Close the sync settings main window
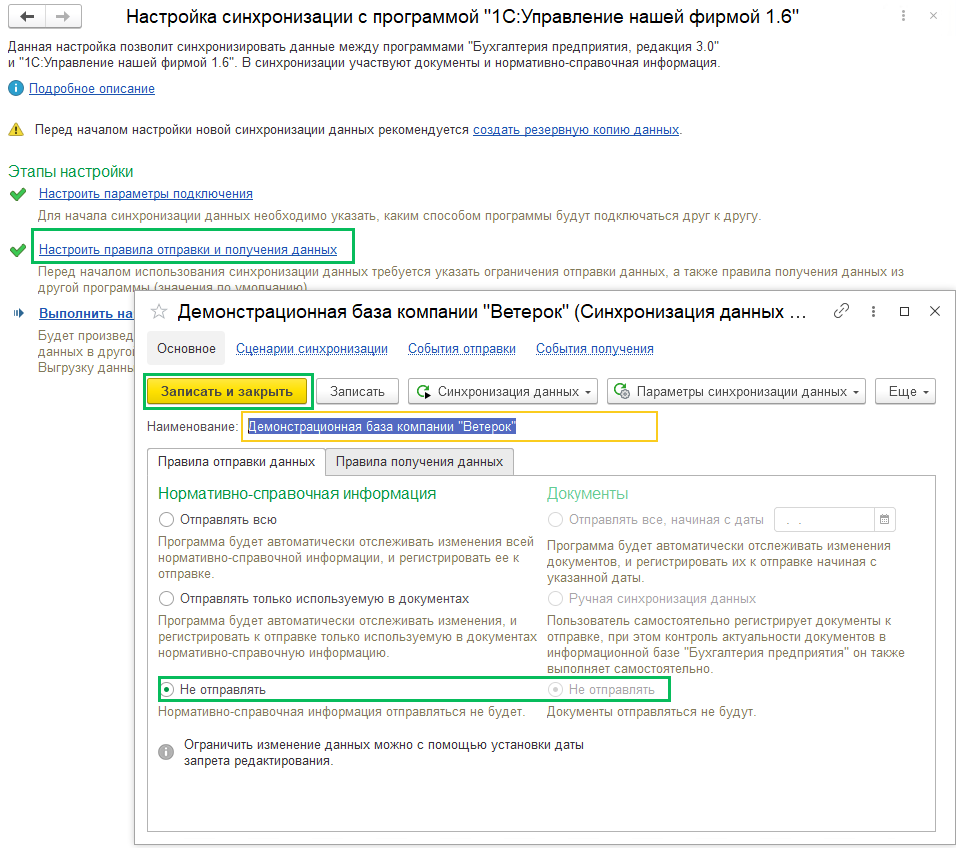 (933, 16)
